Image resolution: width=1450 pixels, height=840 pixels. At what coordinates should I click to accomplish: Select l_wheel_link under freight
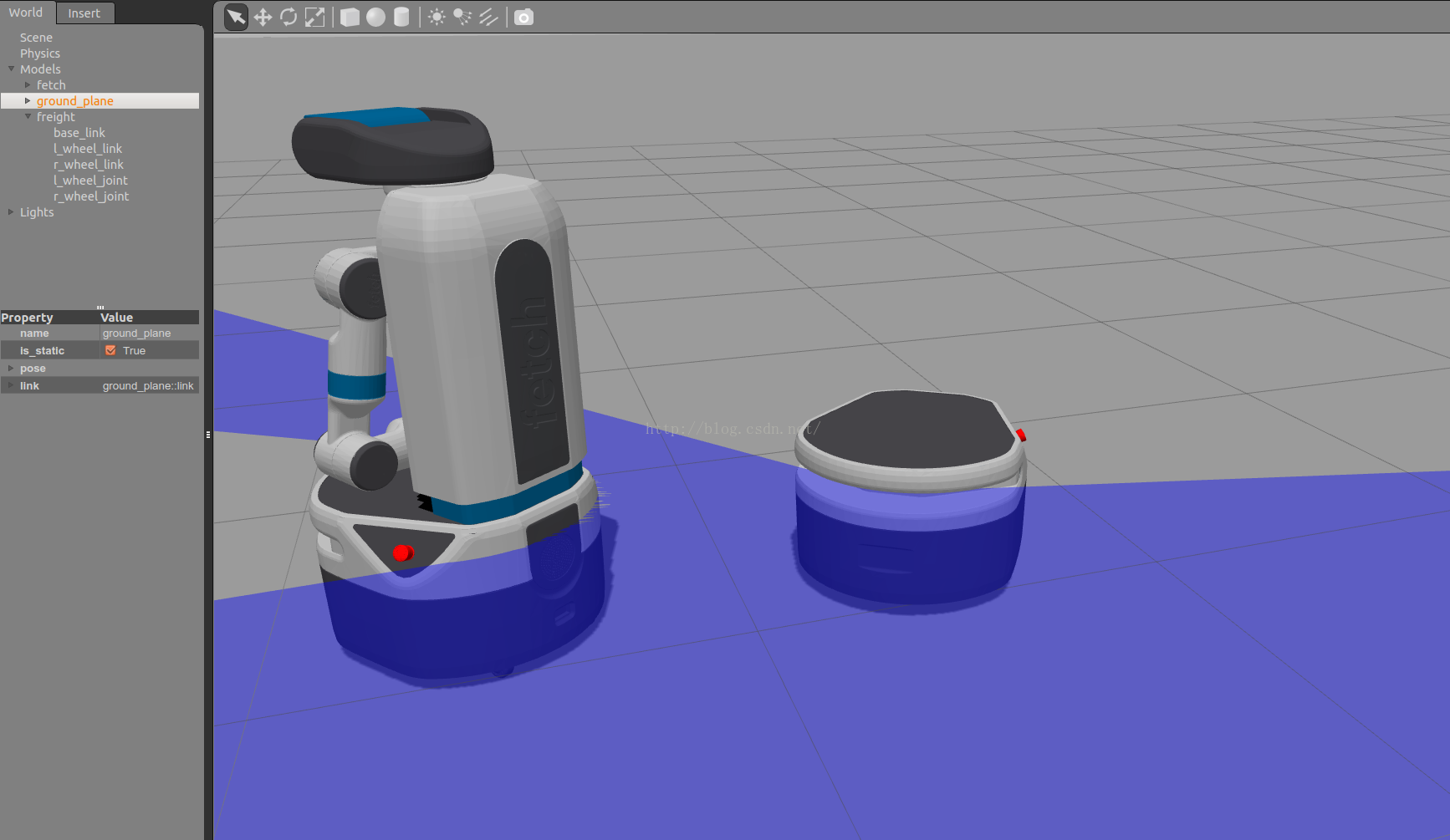pyautogui.click(x=88, y=149)
